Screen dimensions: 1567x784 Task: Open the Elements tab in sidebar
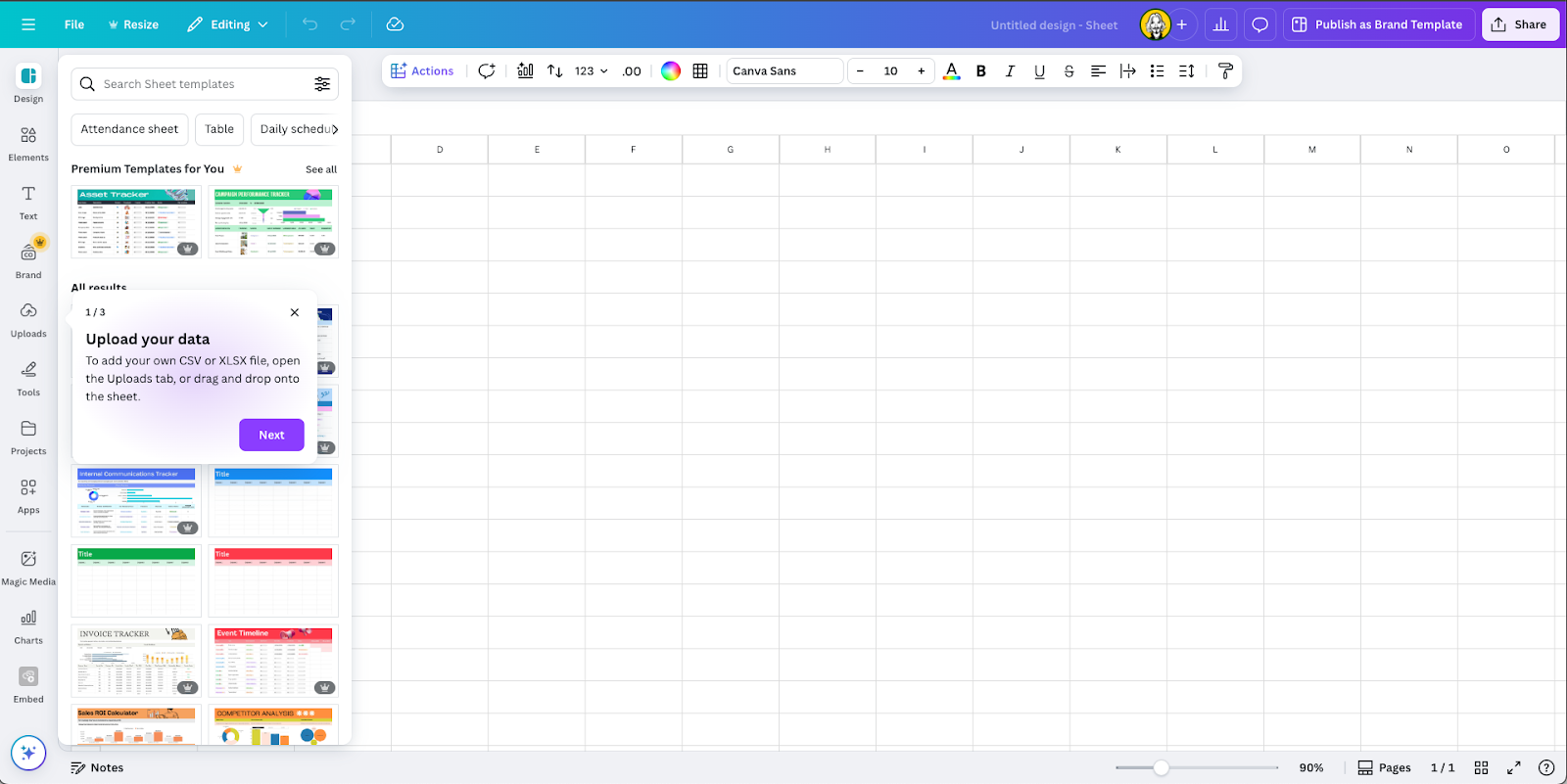point(28,143)
